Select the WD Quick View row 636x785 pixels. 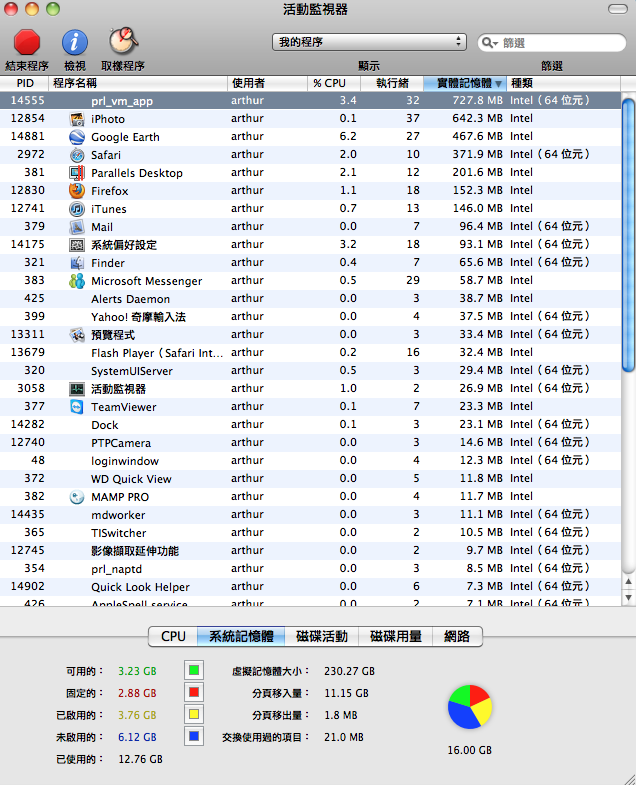tap(310, 479)
